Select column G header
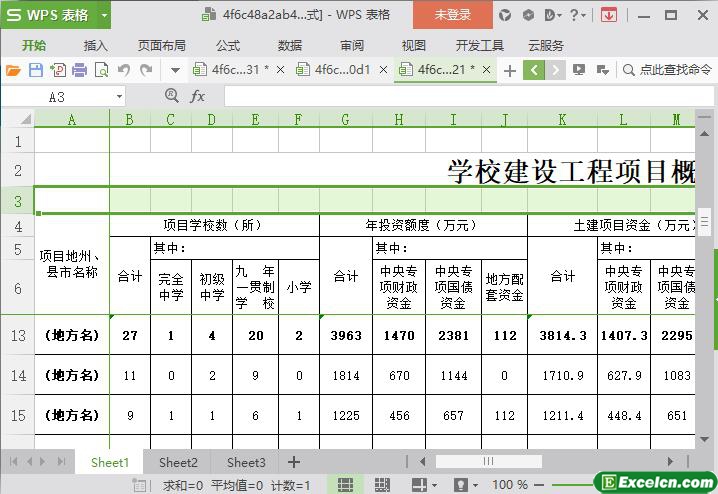 coord(346,120)
